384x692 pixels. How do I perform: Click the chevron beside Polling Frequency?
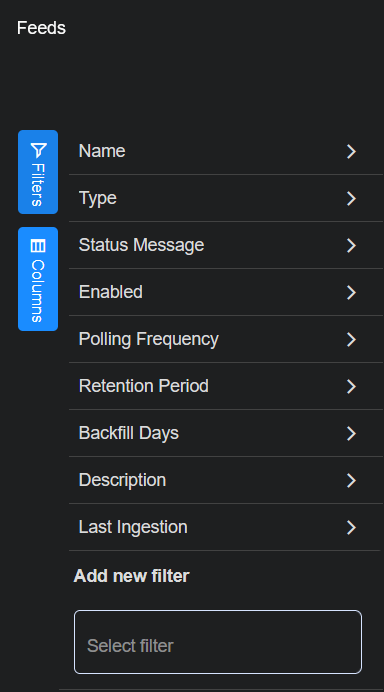click(x=351, y=339)
